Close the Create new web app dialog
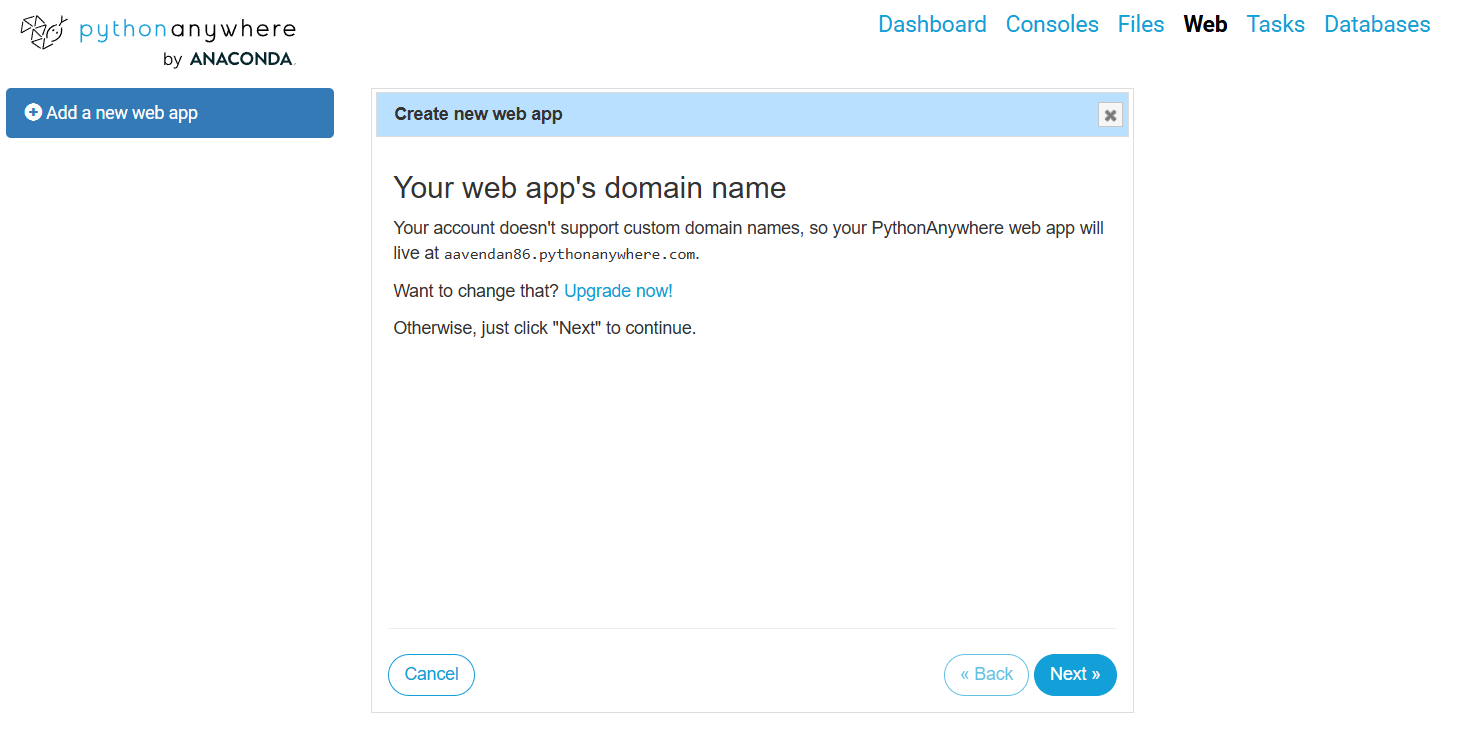This screenshot has height=740, width=1465. [1110, 115]
